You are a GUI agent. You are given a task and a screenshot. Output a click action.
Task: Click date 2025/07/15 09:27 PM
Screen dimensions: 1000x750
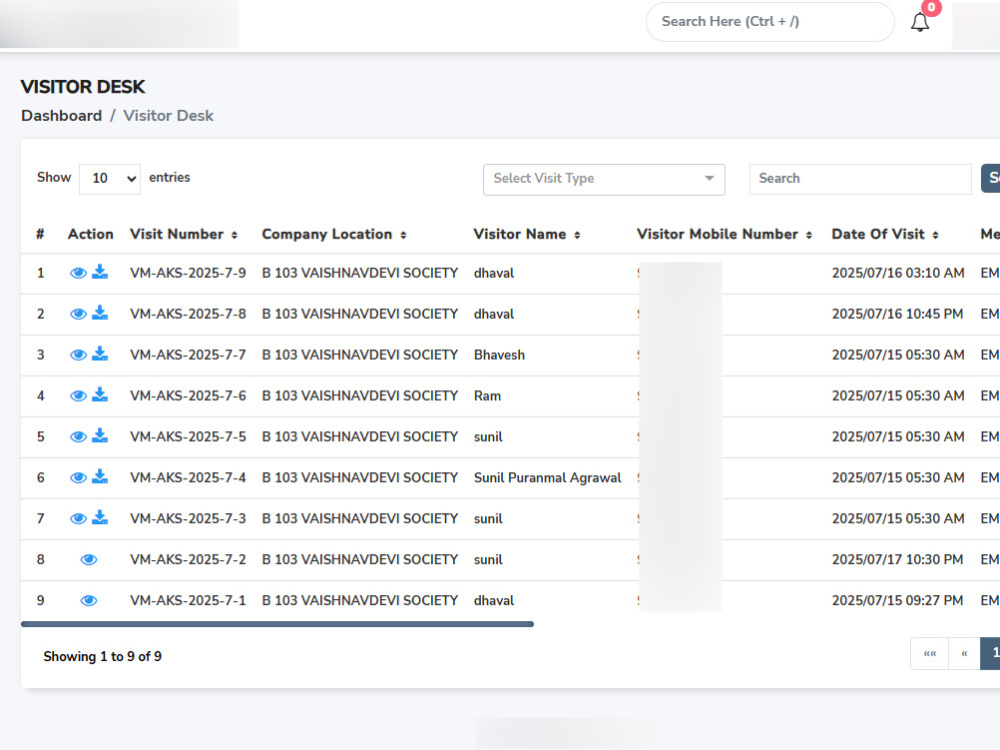click(x=897, y=600)
